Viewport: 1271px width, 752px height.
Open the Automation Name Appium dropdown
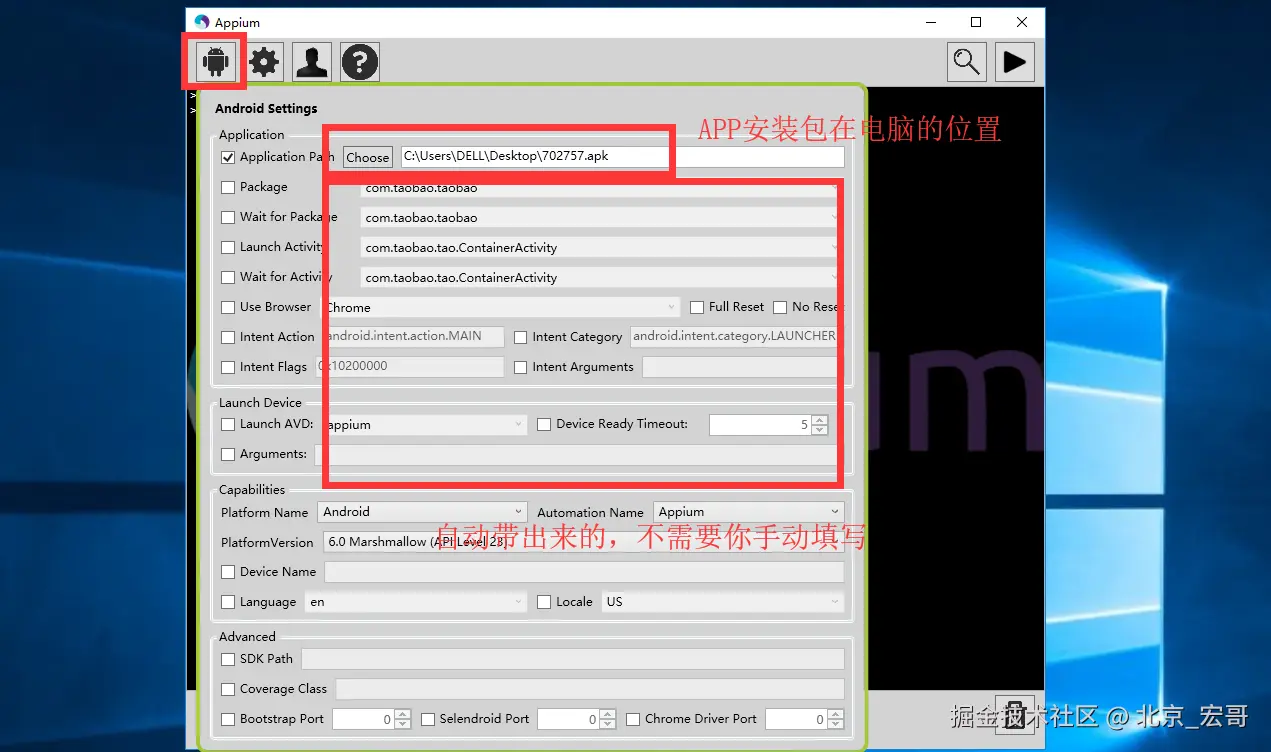point(749,512)
